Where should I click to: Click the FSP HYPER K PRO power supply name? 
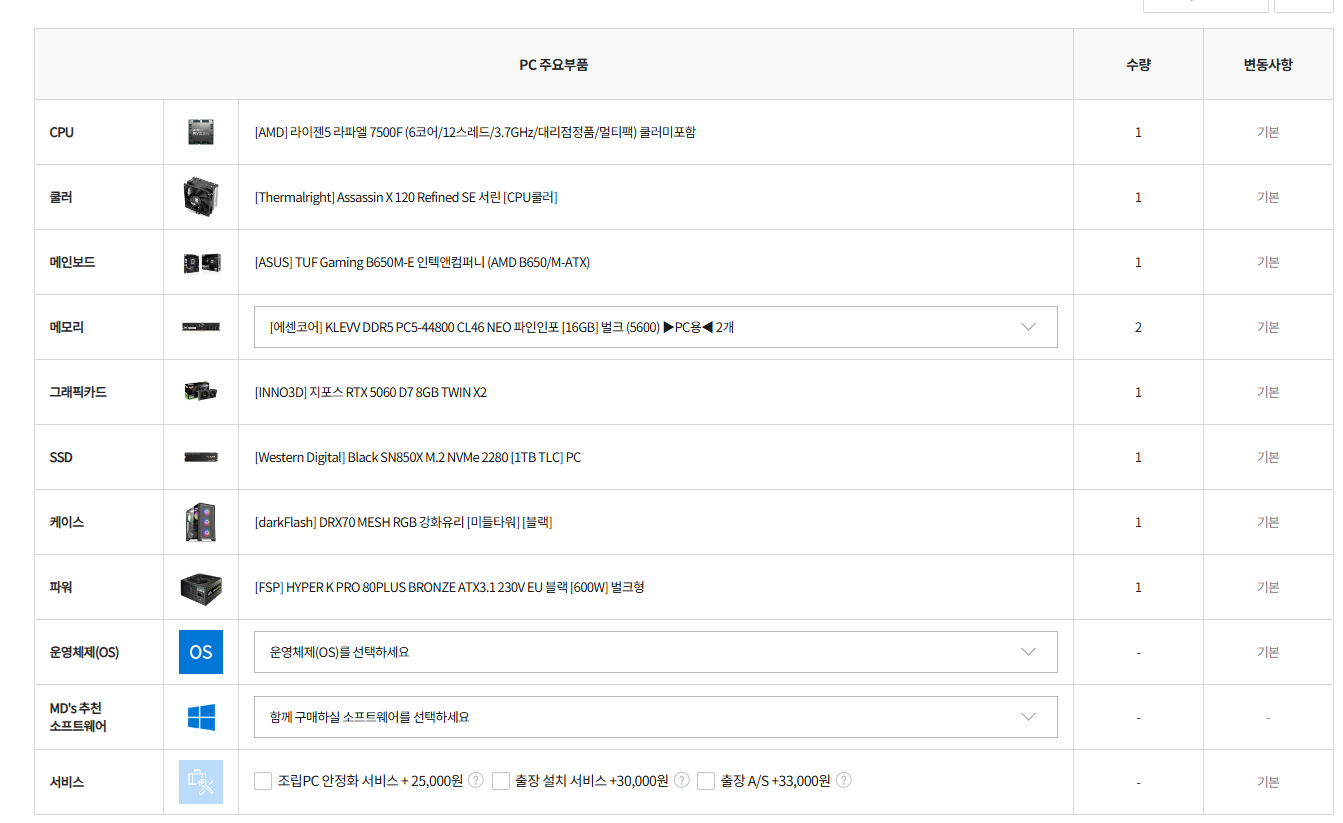pos(449,587)
